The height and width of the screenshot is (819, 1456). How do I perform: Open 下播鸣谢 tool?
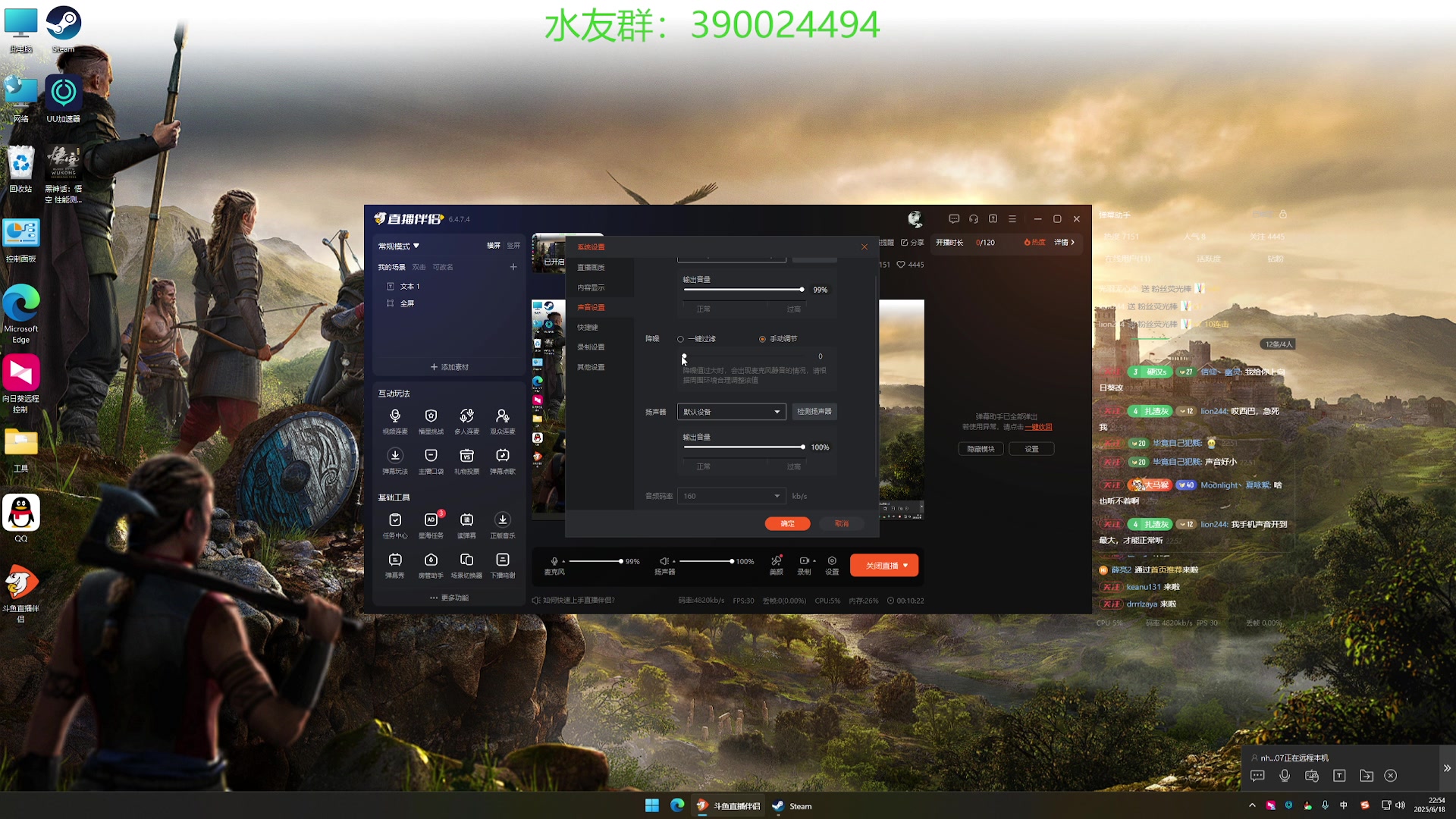(502, 565)
